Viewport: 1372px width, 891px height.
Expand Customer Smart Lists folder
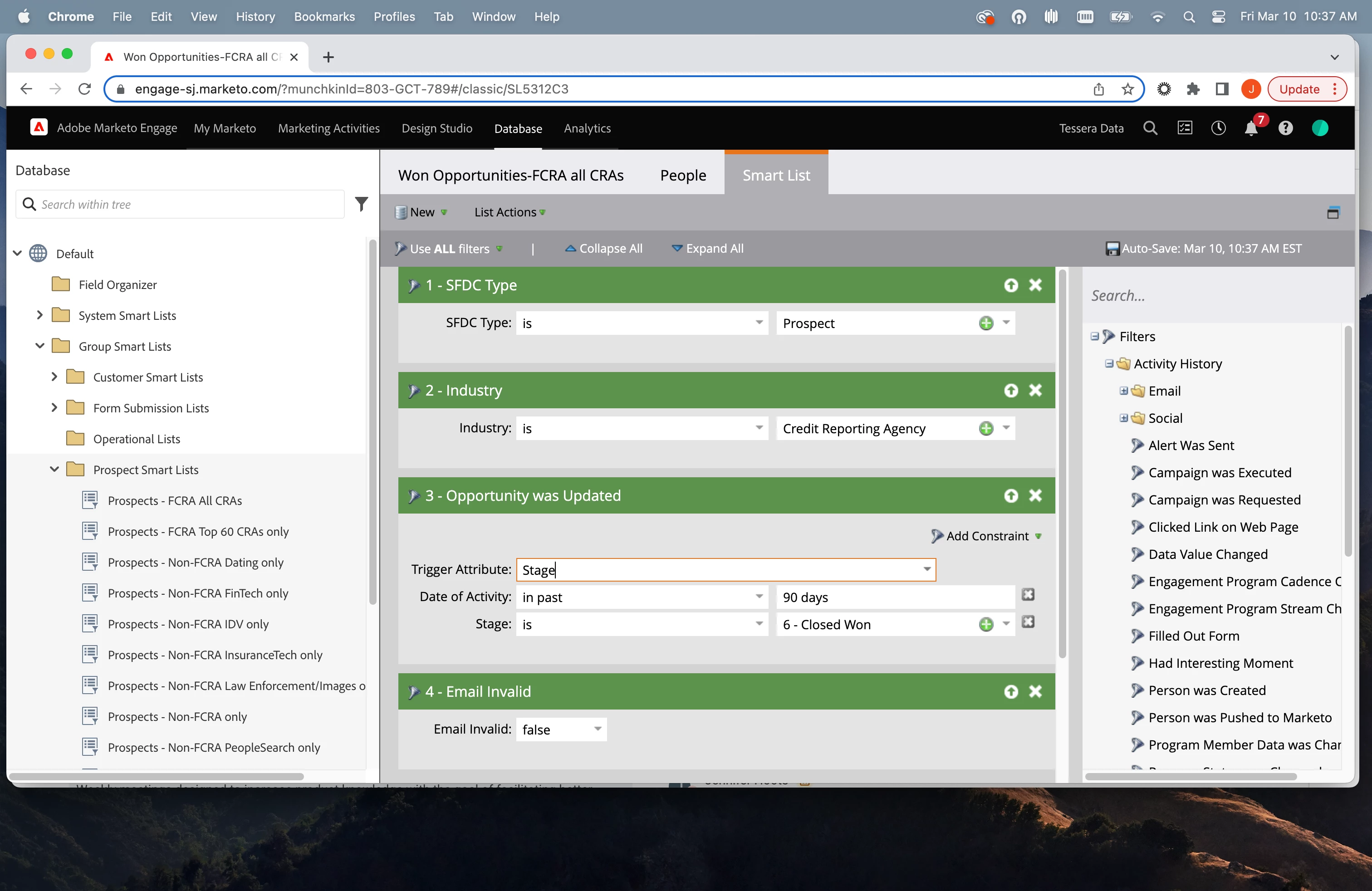[x=54, y=377]
